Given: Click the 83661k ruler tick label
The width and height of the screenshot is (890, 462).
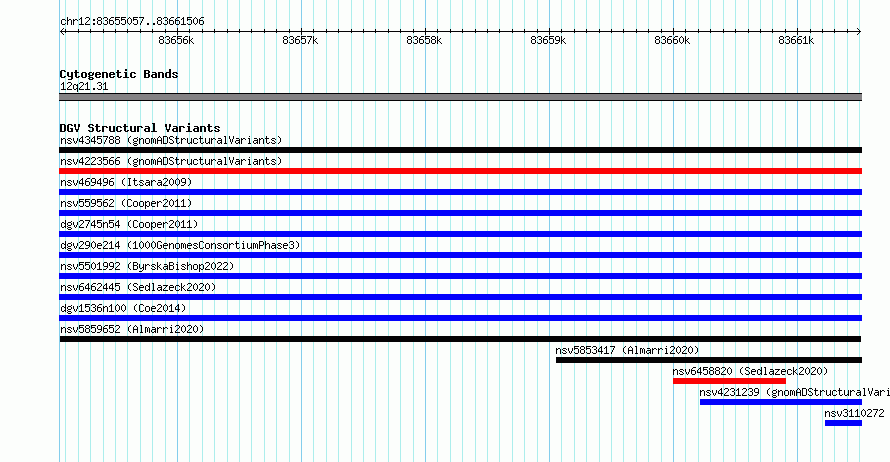Looking at the screenshot, I should (796, 40).
